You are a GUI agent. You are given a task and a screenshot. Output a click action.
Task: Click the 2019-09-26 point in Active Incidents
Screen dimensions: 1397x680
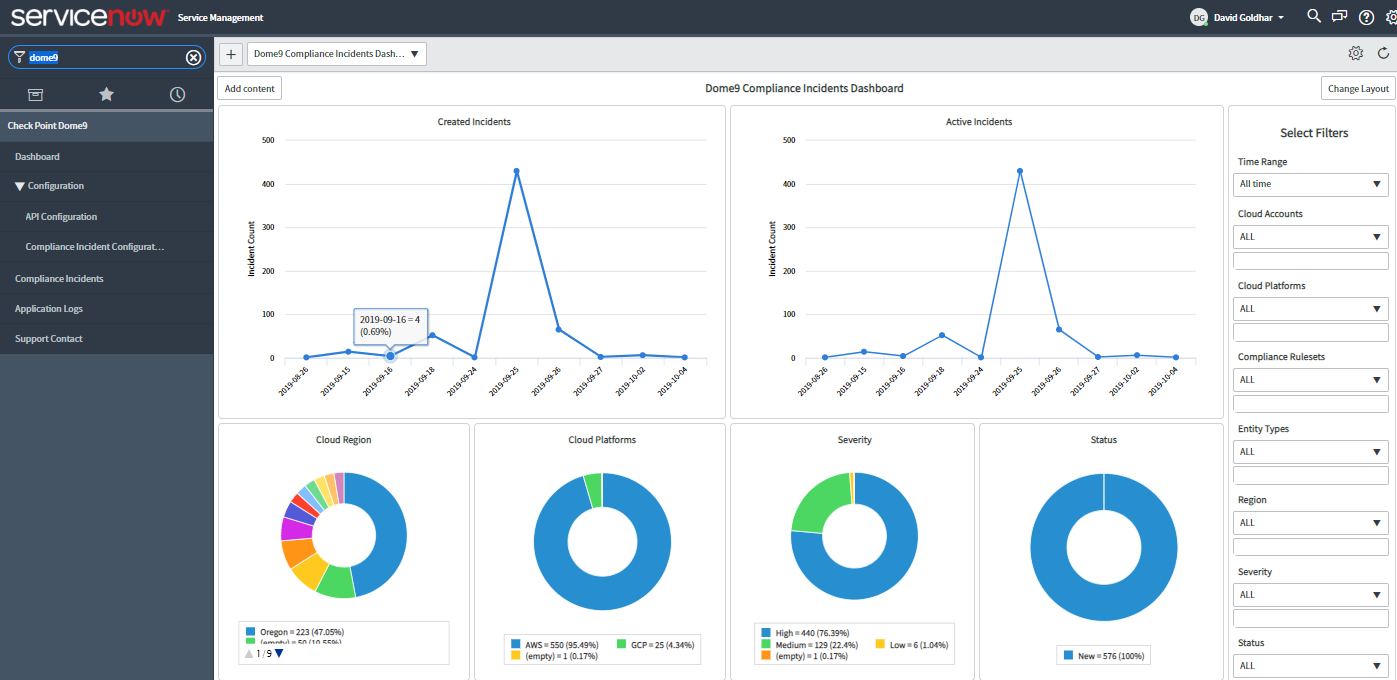1058,330
